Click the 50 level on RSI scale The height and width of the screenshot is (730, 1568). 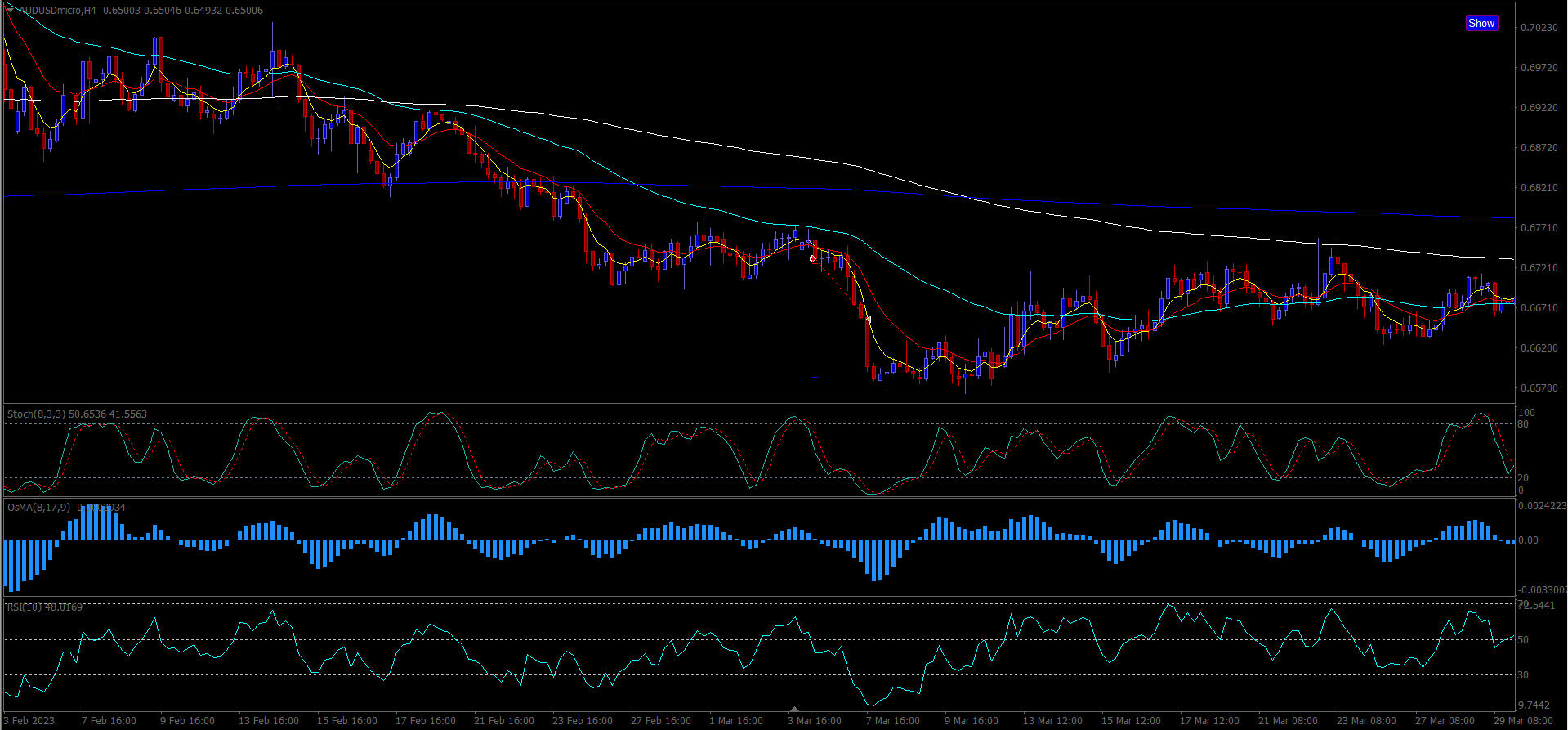[x=1523, y=640]
